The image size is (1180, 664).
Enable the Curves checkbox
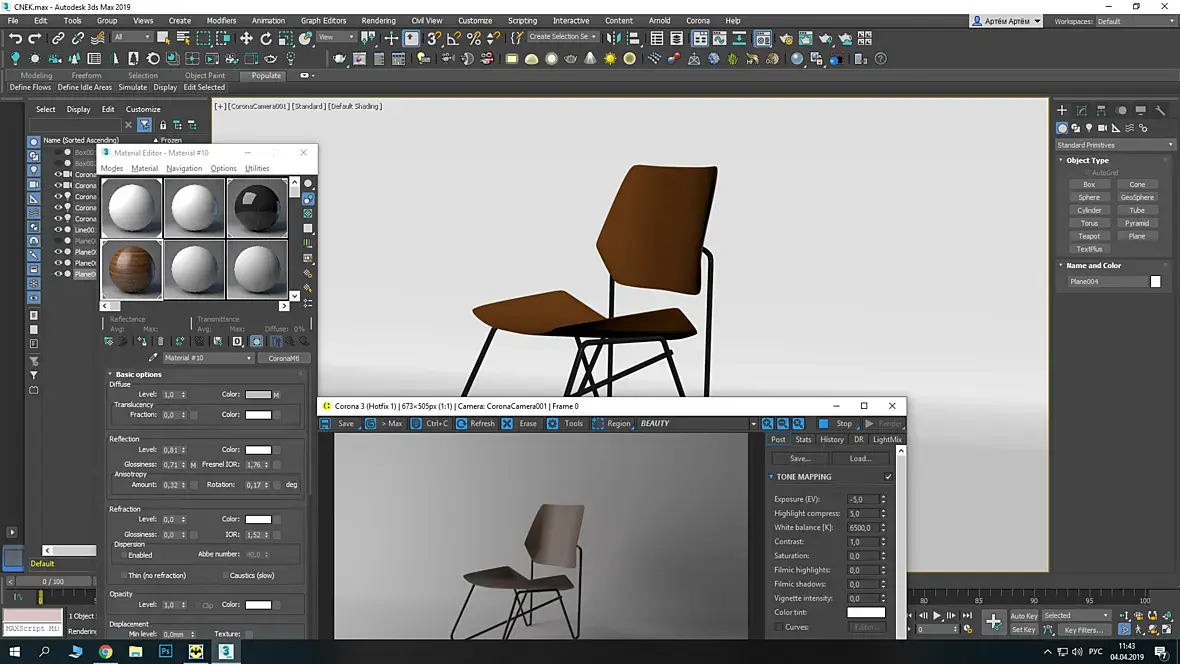[x=778, y=627]
